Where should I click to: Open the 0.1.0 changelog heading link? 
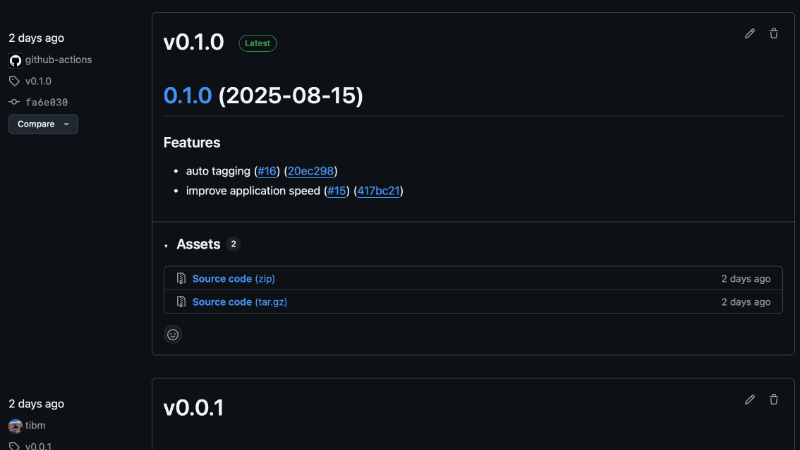coord(188,95)
